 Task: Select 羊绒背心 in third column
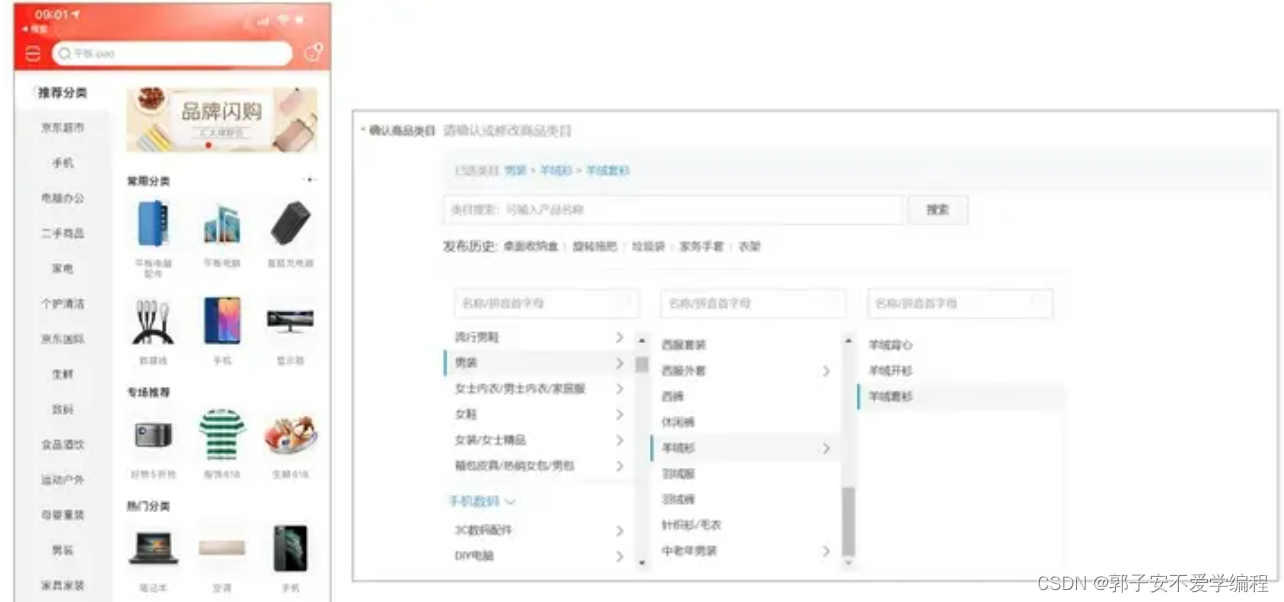pyautogui.click(x=890, y=345)
